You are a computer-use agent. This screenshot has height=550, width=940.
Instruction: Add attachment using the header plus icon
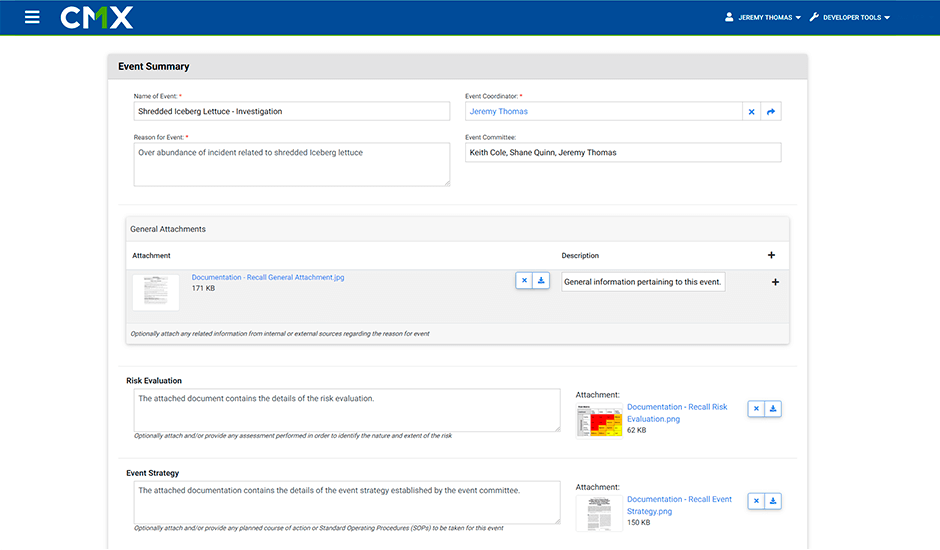point(772,256)
